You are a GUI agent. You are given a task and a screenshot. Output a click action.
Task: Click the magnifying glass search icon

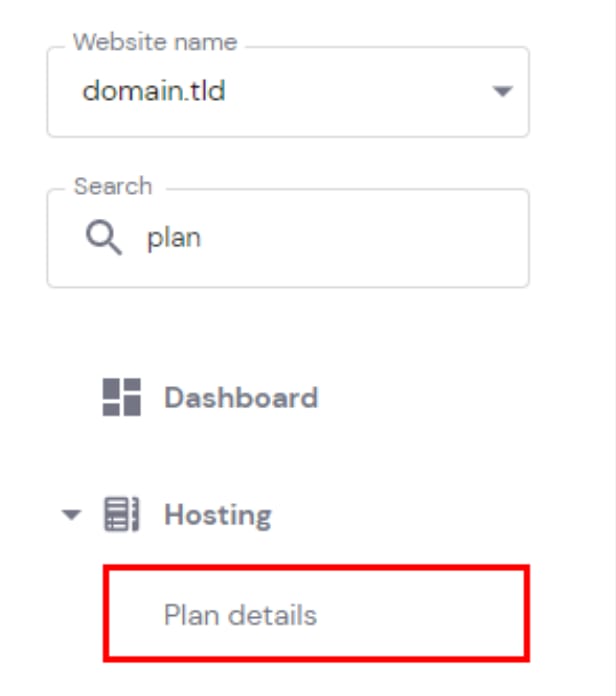(104, 240)
